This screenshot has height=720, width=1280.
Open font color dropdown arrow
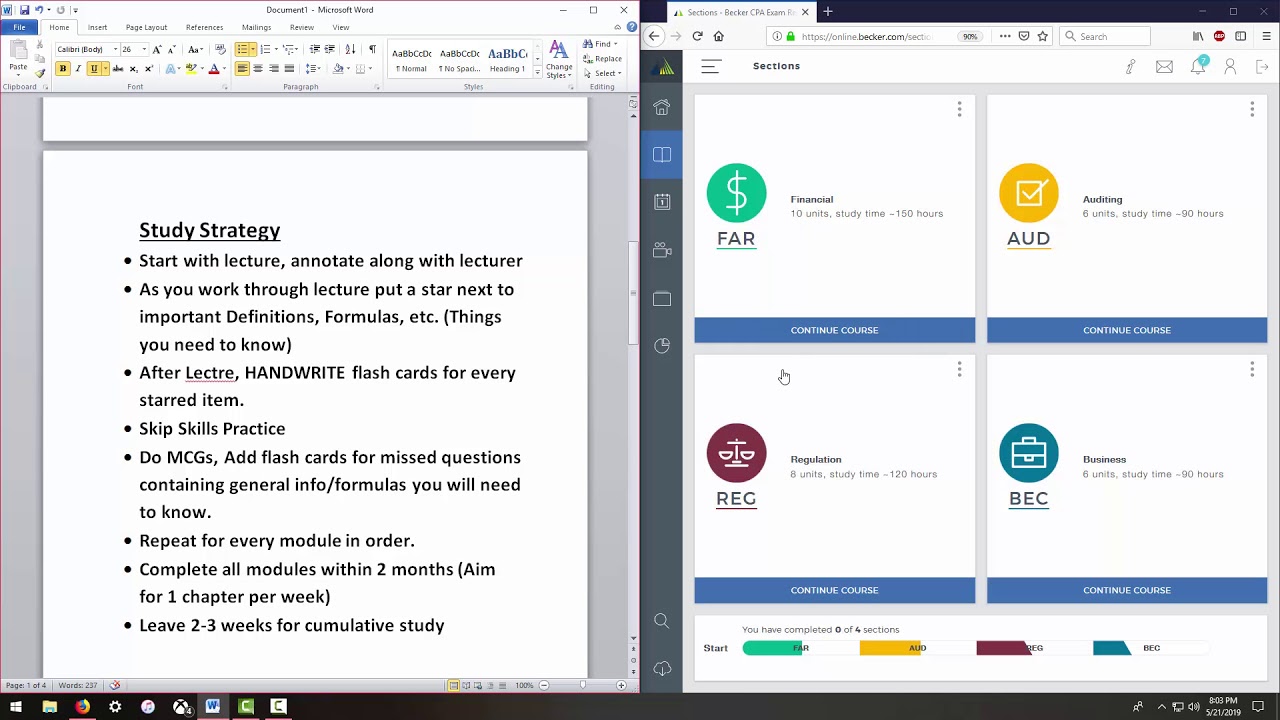[x=224, y=69]
